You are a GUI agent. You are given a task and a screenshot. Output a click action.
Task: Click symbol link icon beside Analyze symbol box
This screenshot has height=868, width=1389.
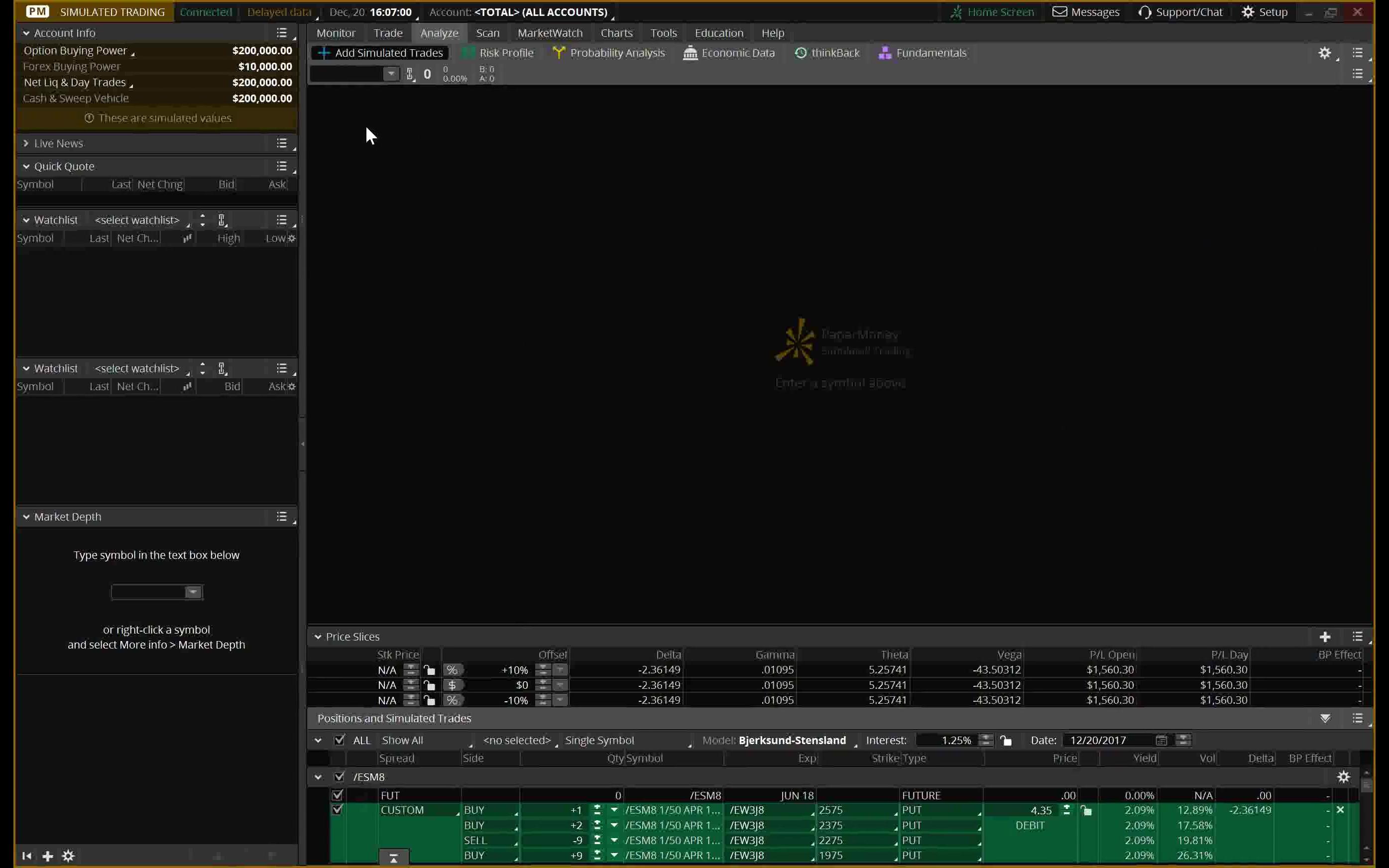(x=410, y=74)
